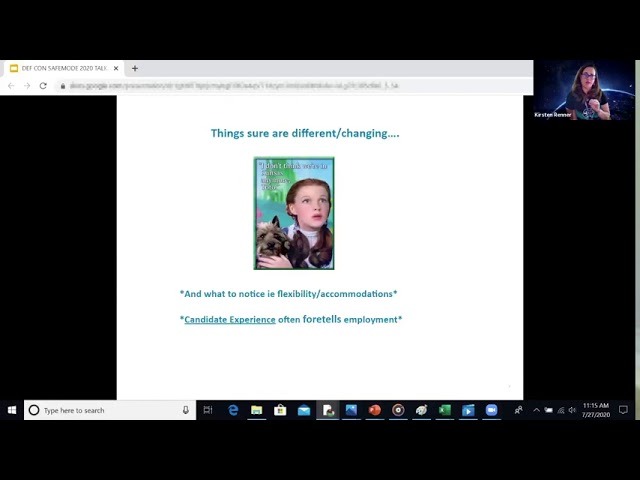Open the Windows Start menu
The width and height of the screenshot is (640, 480).
12,410
